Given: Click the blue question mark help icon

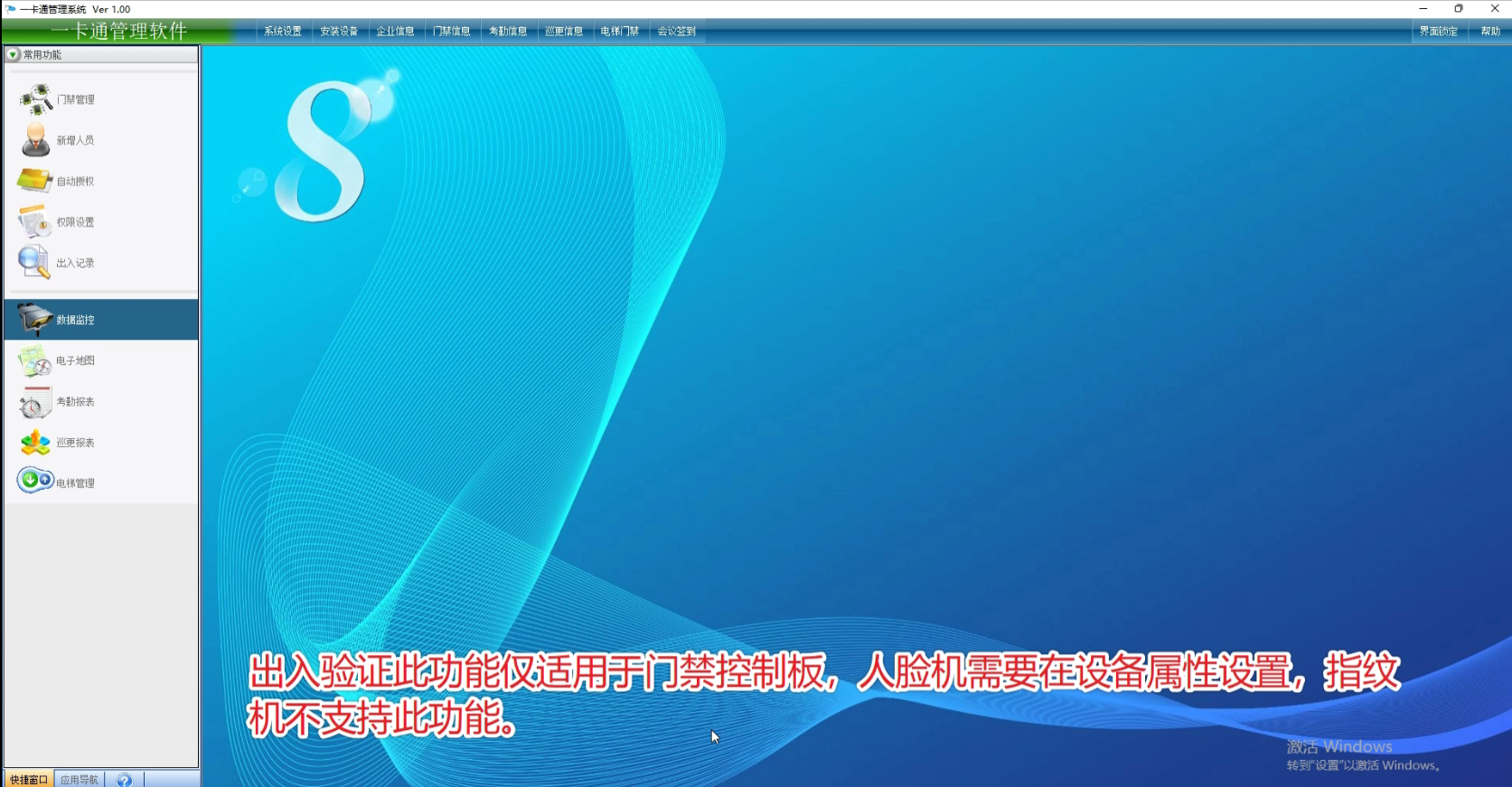Looking at the screenshot, I should (x=125, y=780).
